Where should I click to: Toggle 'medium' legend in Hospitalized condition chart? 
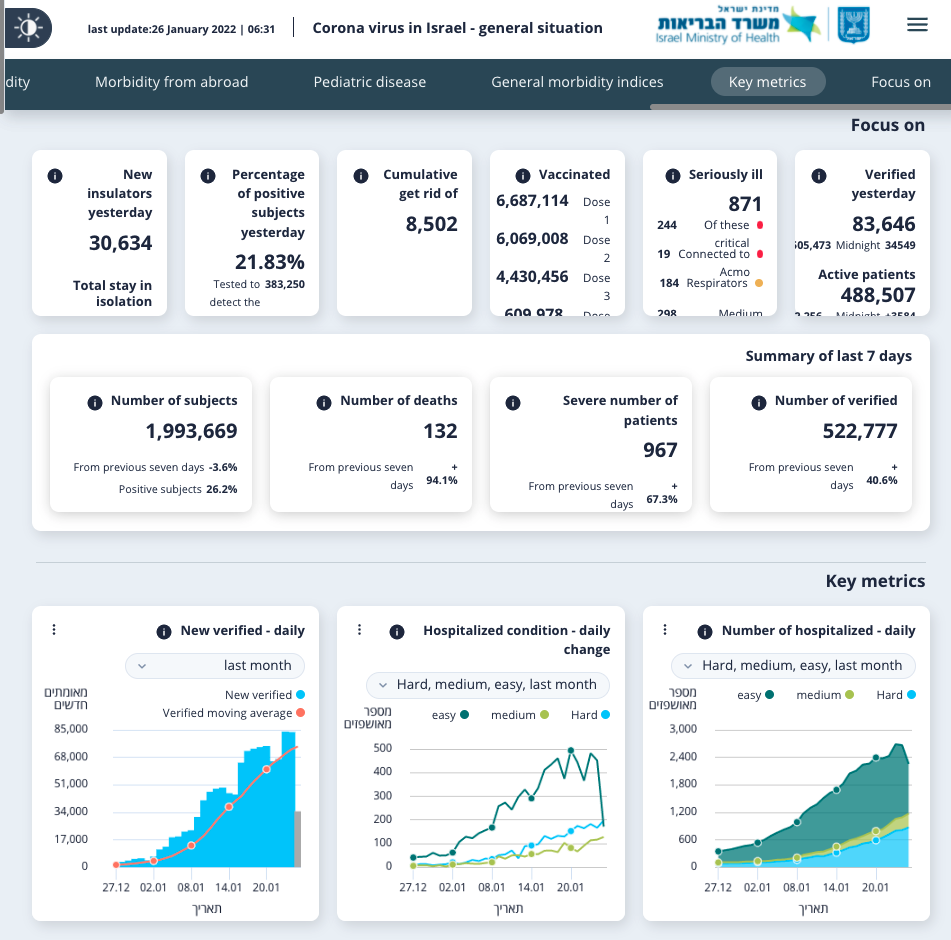[520, 715]
